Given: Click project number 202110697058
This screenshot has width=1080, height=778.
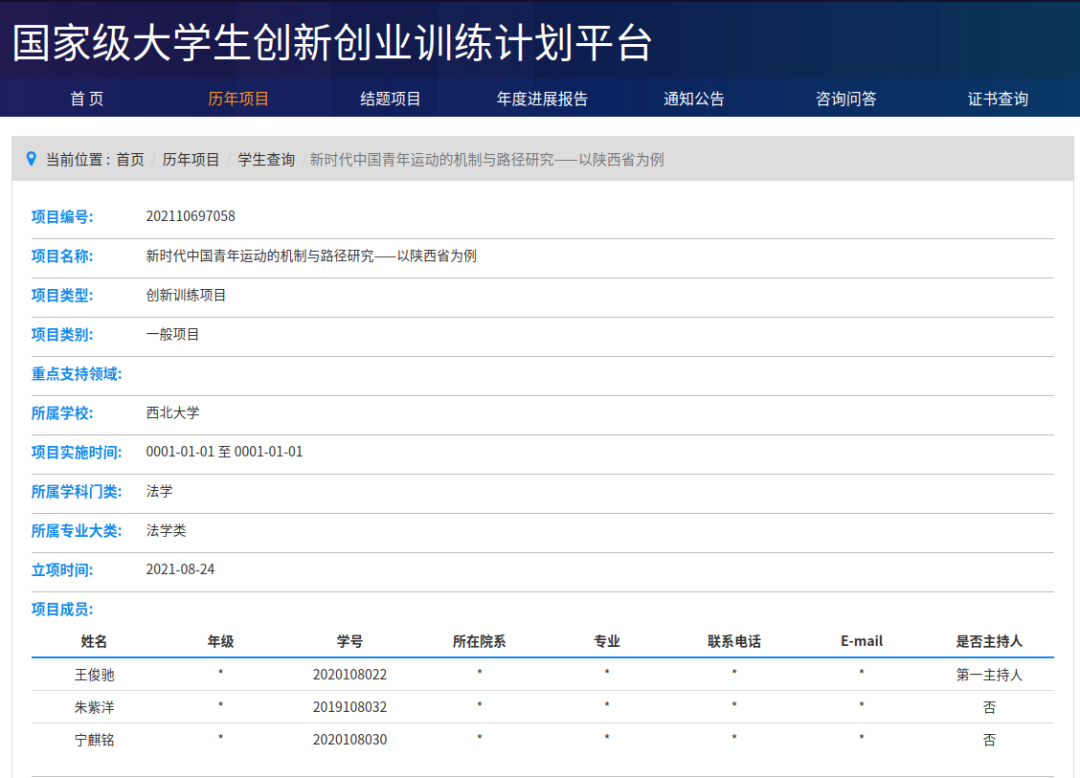Looking at the screenshot, I should click(x=191, y=217).
